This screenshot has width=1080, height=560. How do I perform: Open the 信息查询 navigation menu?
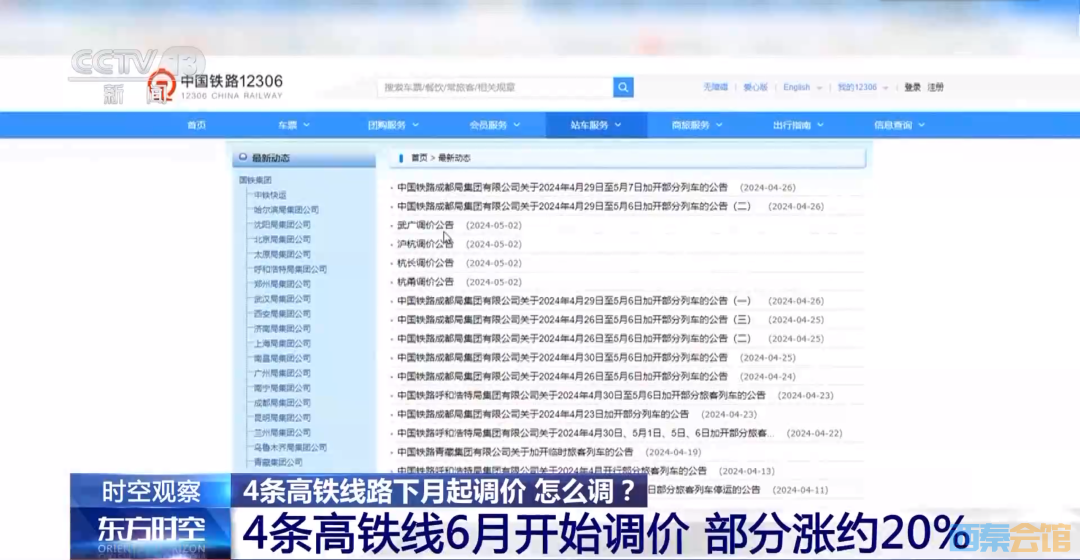pos(898,125)
